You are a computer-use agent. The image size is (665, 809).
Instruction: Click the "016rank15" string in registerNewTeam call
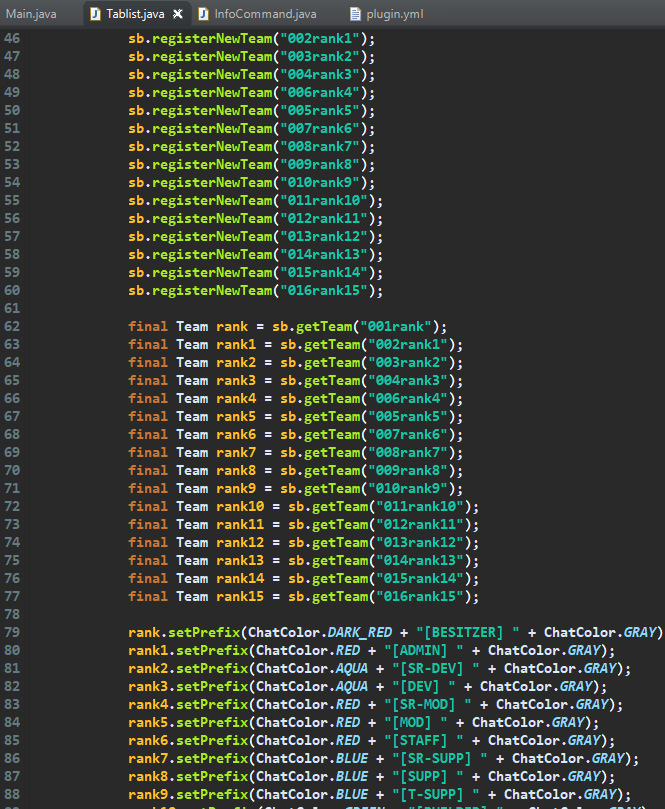328,291
